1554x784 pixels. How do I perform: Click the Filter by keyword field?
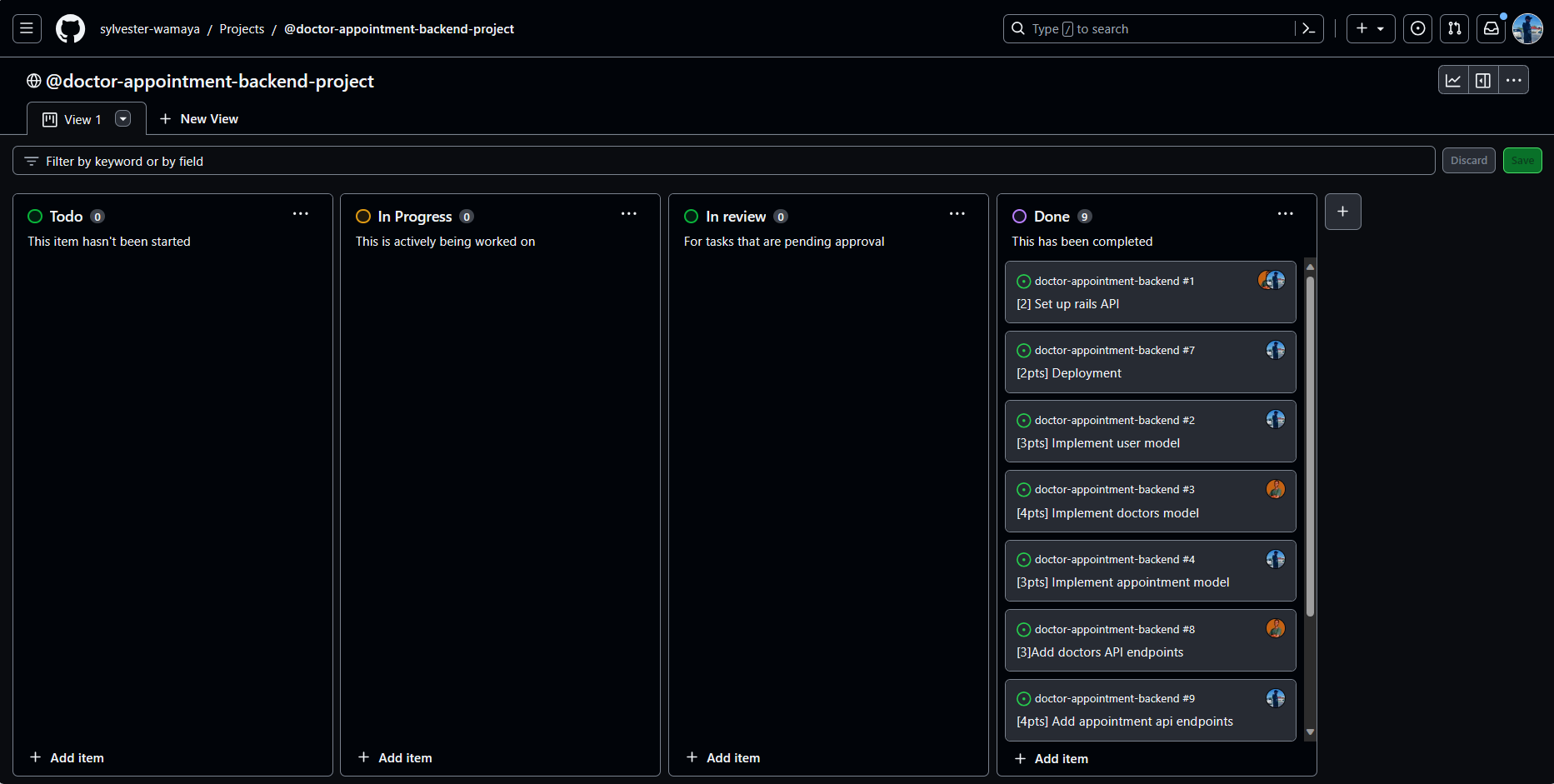pos(333,161)
